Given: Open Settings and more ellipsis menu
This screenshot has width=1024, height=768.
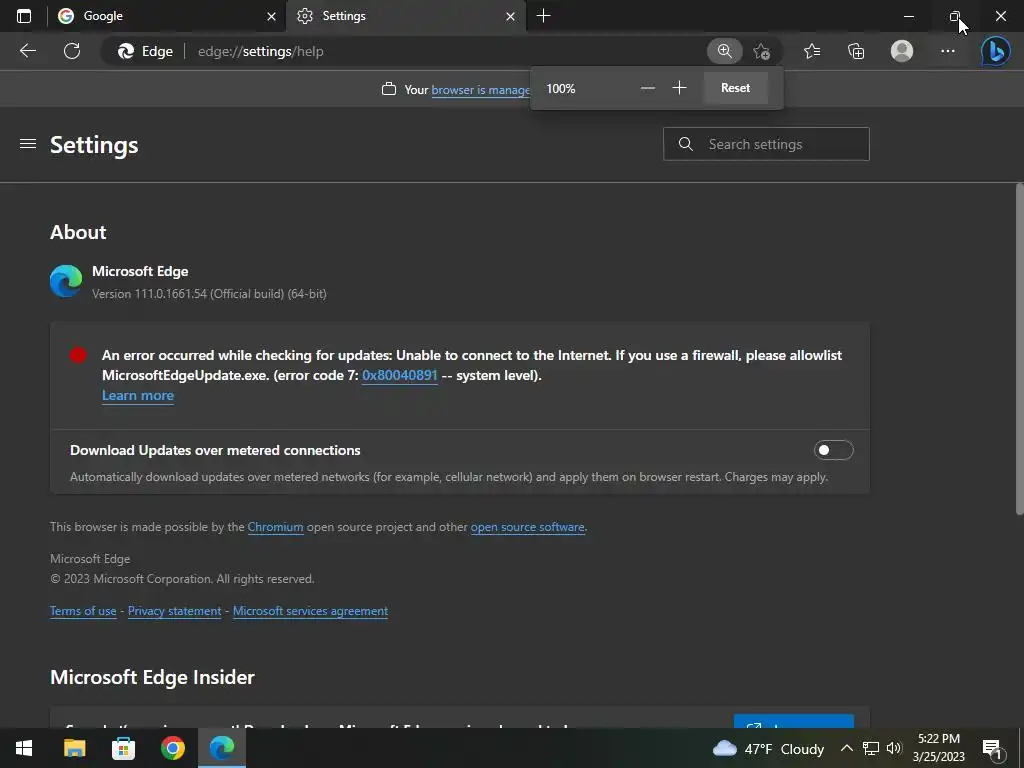Looking at the screenshot, I should tap(948, 51).
